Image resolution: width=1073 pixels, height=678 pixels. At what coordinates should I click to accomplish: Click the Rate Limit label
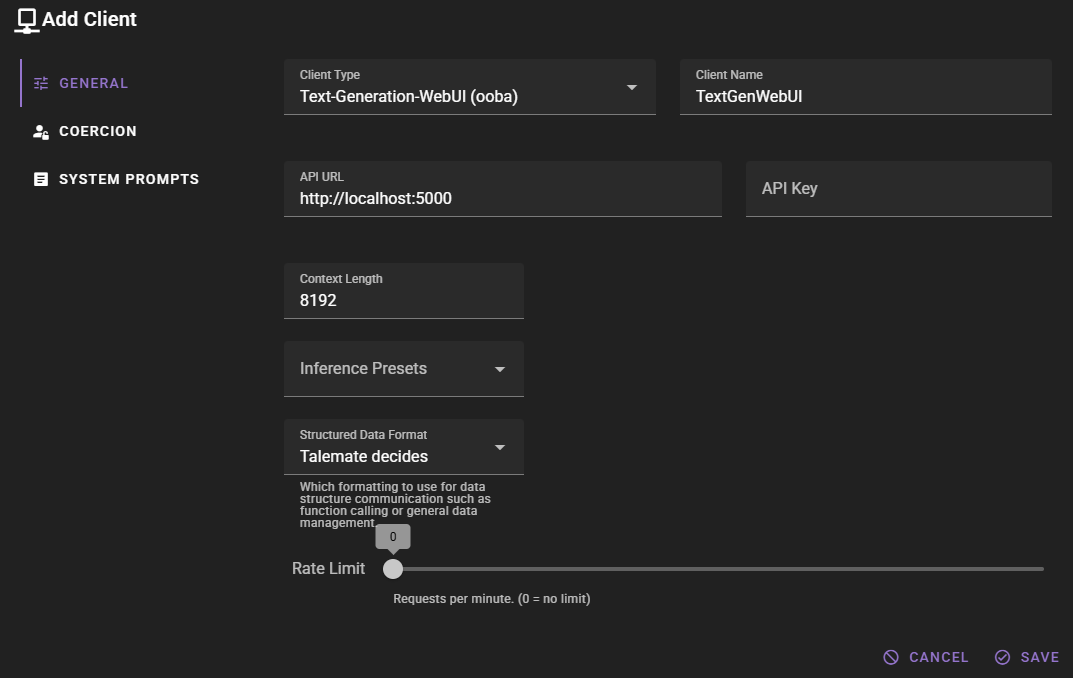click(x=328, y=569)
